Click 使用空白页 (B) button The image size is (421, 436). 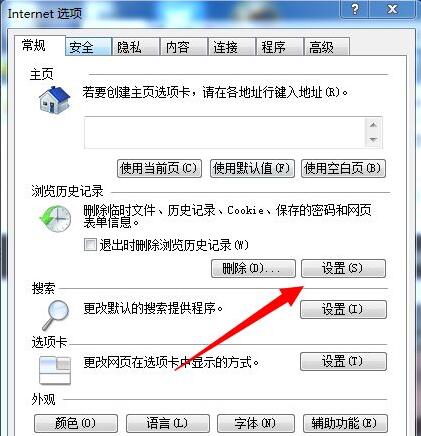pos(343,168)
